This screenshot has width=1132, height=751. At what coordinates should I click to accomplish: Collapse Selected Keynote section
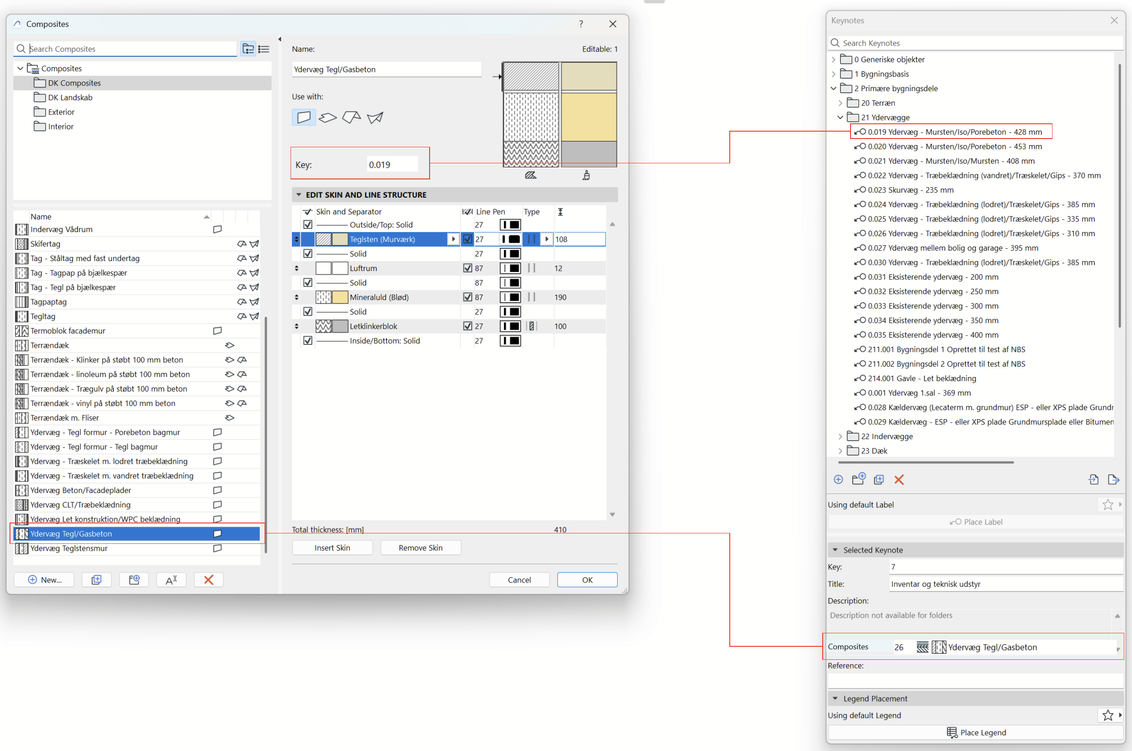(835, 550)
